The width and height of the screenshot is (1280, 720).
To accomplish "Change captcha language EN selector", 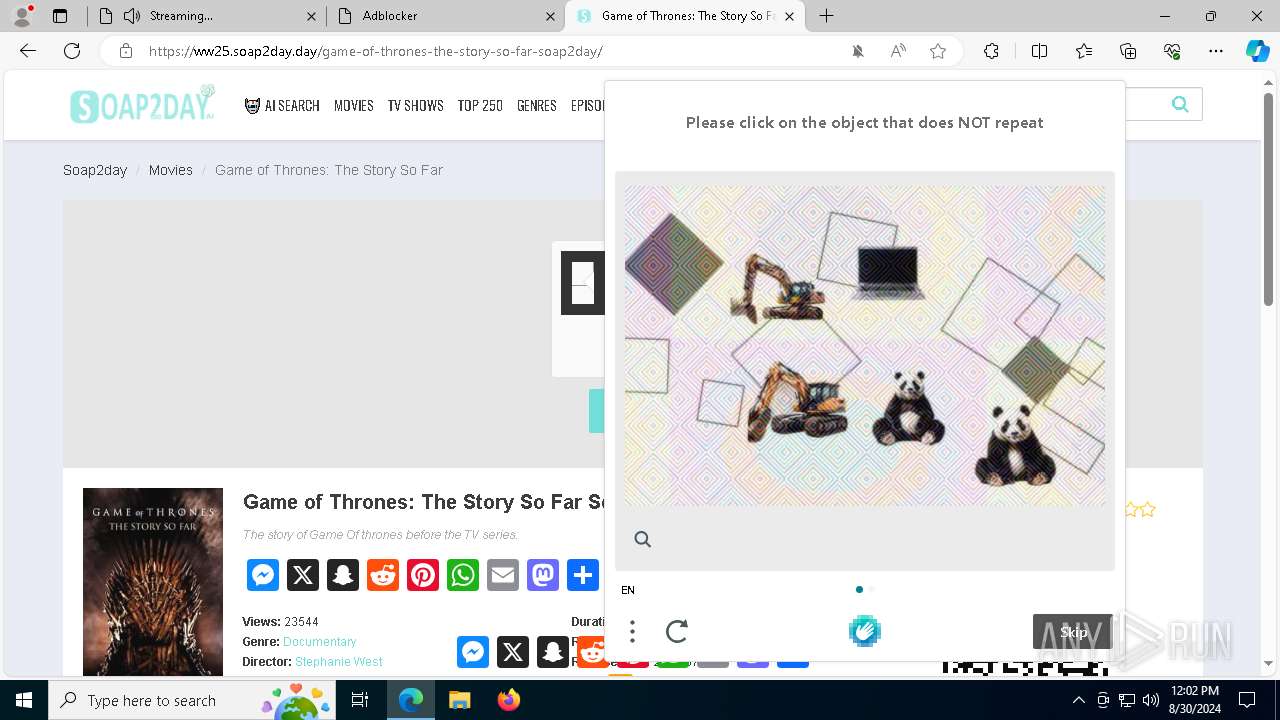I will point(628,590).
